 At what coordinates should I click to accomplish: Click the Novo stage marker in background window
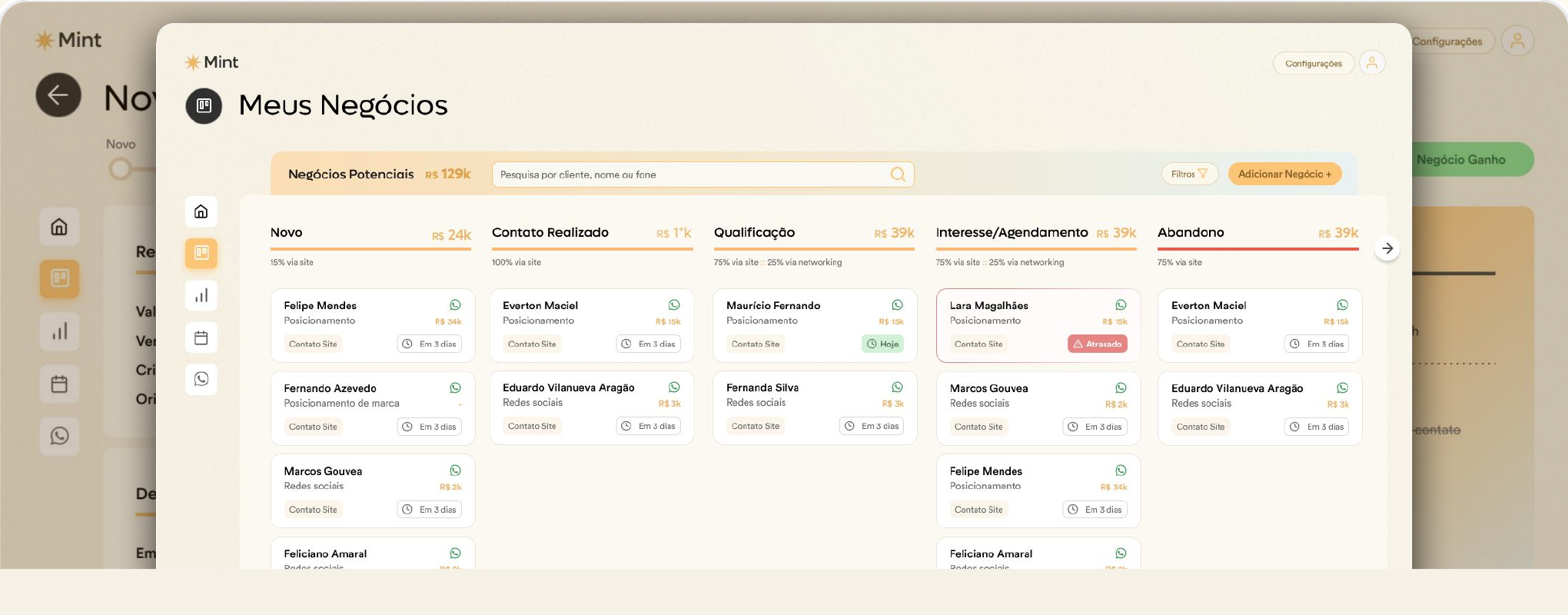point(120,168)
